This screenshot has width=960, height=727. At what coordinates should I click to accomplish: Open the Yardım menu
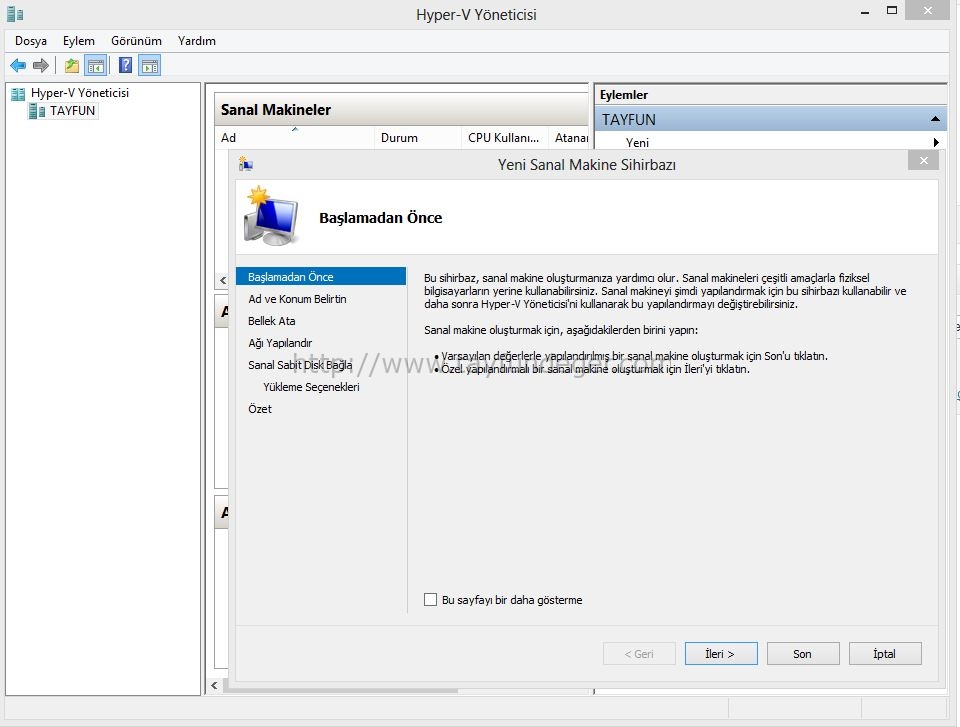[197, 40]
